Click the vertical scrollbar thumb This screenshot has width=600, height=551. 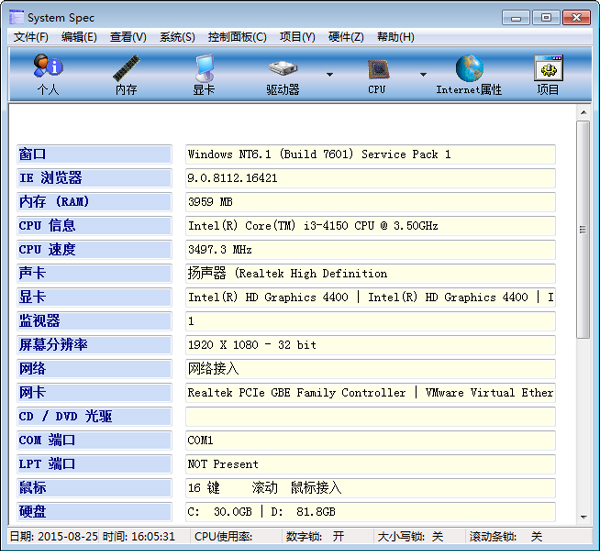[583, 230]
